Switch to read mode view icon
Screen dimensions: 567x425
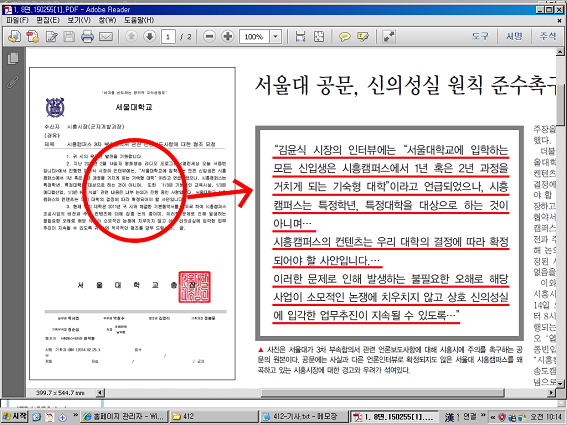click(x=389, y=37)
